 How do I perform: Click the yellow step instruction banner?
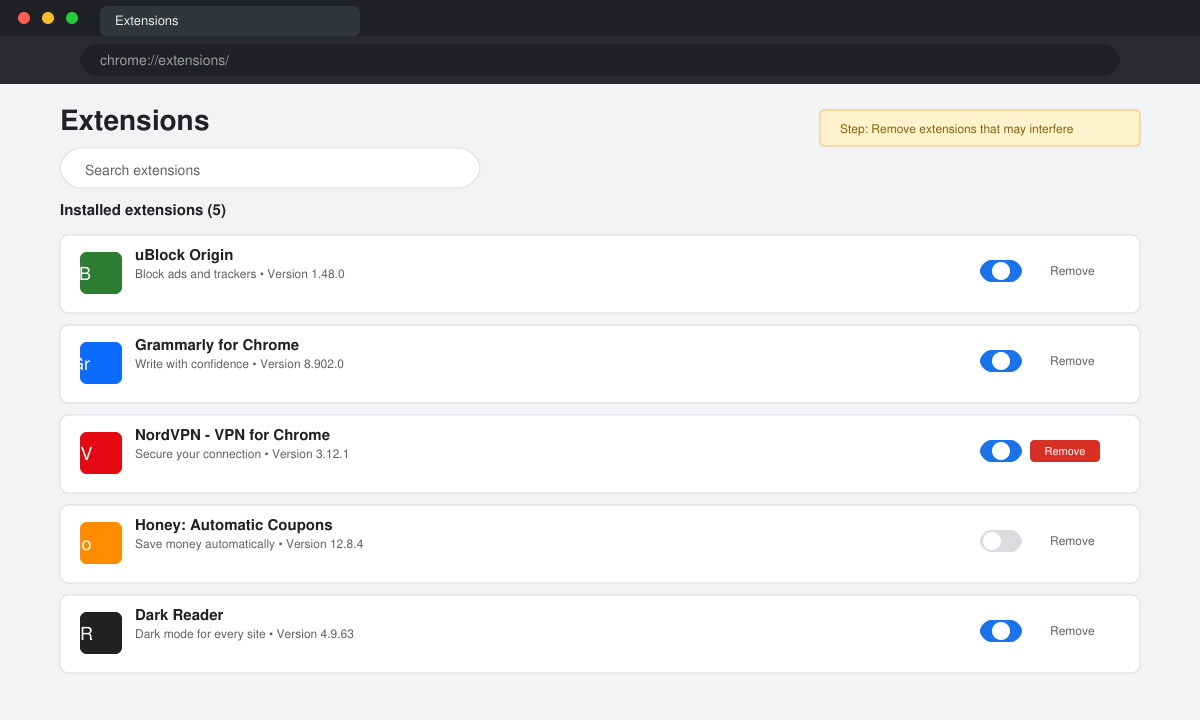click(x=980, y=128)
